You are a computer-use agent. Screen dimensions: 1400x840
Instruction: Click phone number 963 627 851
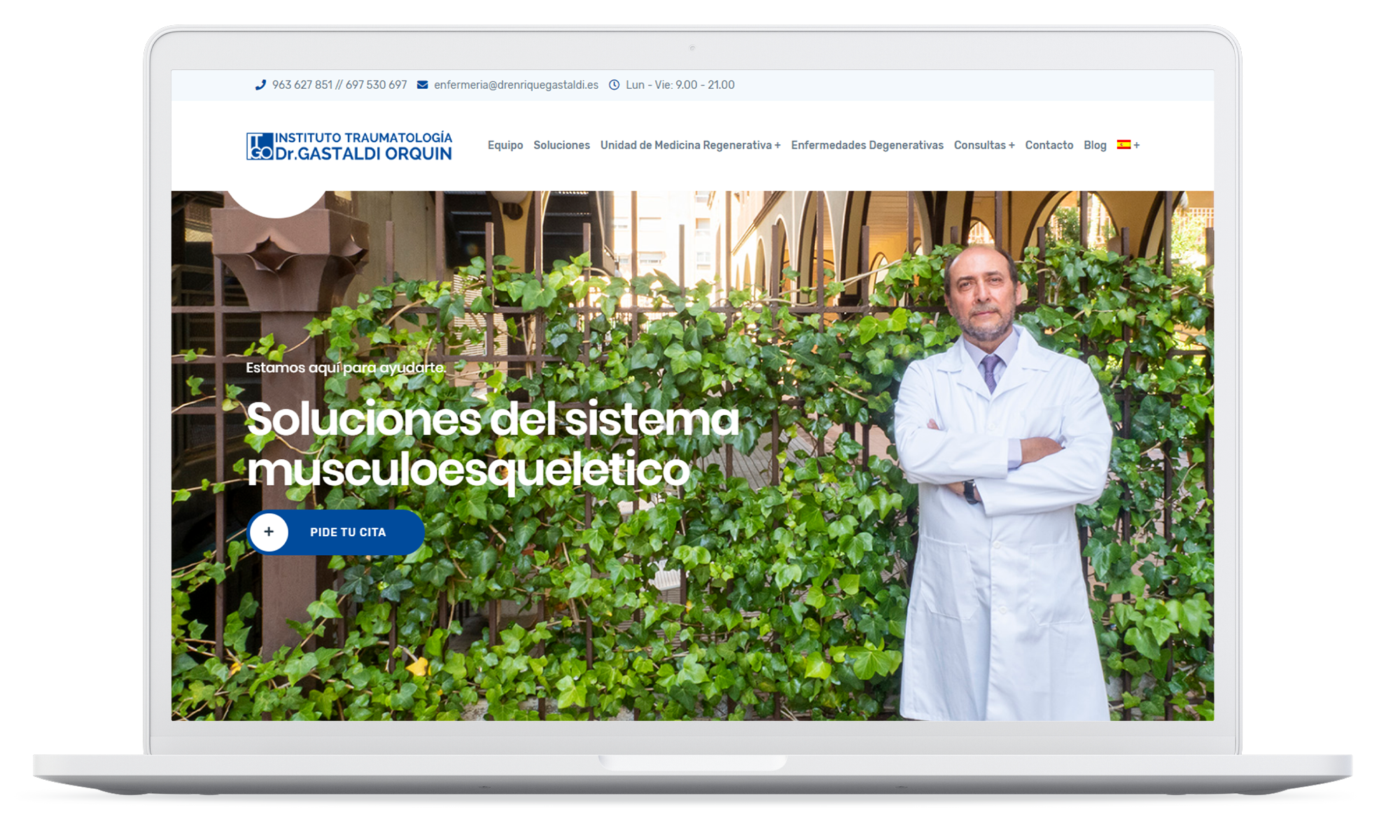[302, 85]
